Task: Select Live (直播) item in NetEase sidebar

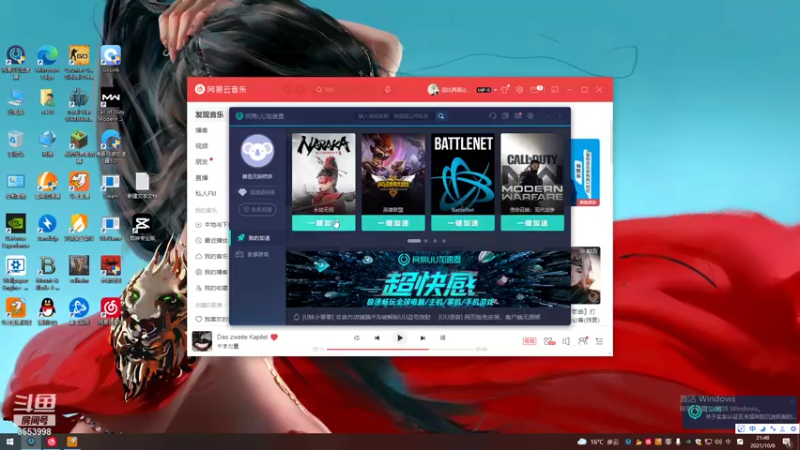Action: tap(202, 178)
